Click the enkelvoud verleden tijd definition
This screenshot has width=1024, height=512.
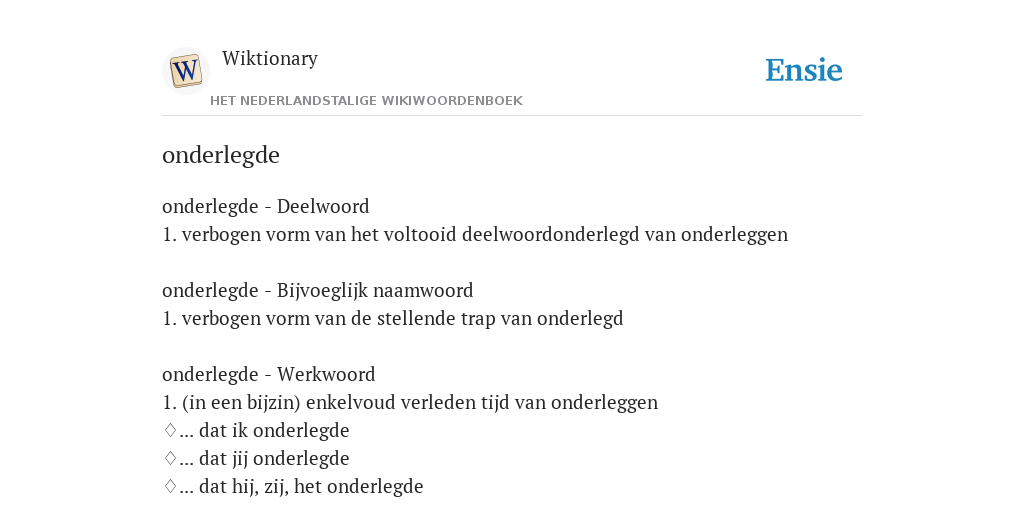[x=410, y=402]
